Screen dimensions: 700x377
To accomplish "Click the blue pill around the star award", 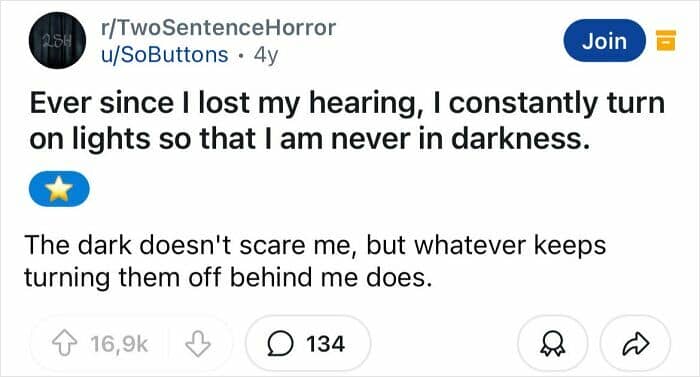I will click(x=59, y=189).
